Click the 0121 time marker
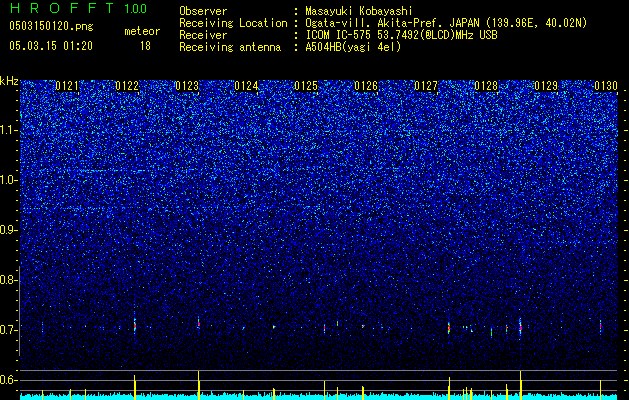Viewport: 629px width, 400px height. [67, 86]
